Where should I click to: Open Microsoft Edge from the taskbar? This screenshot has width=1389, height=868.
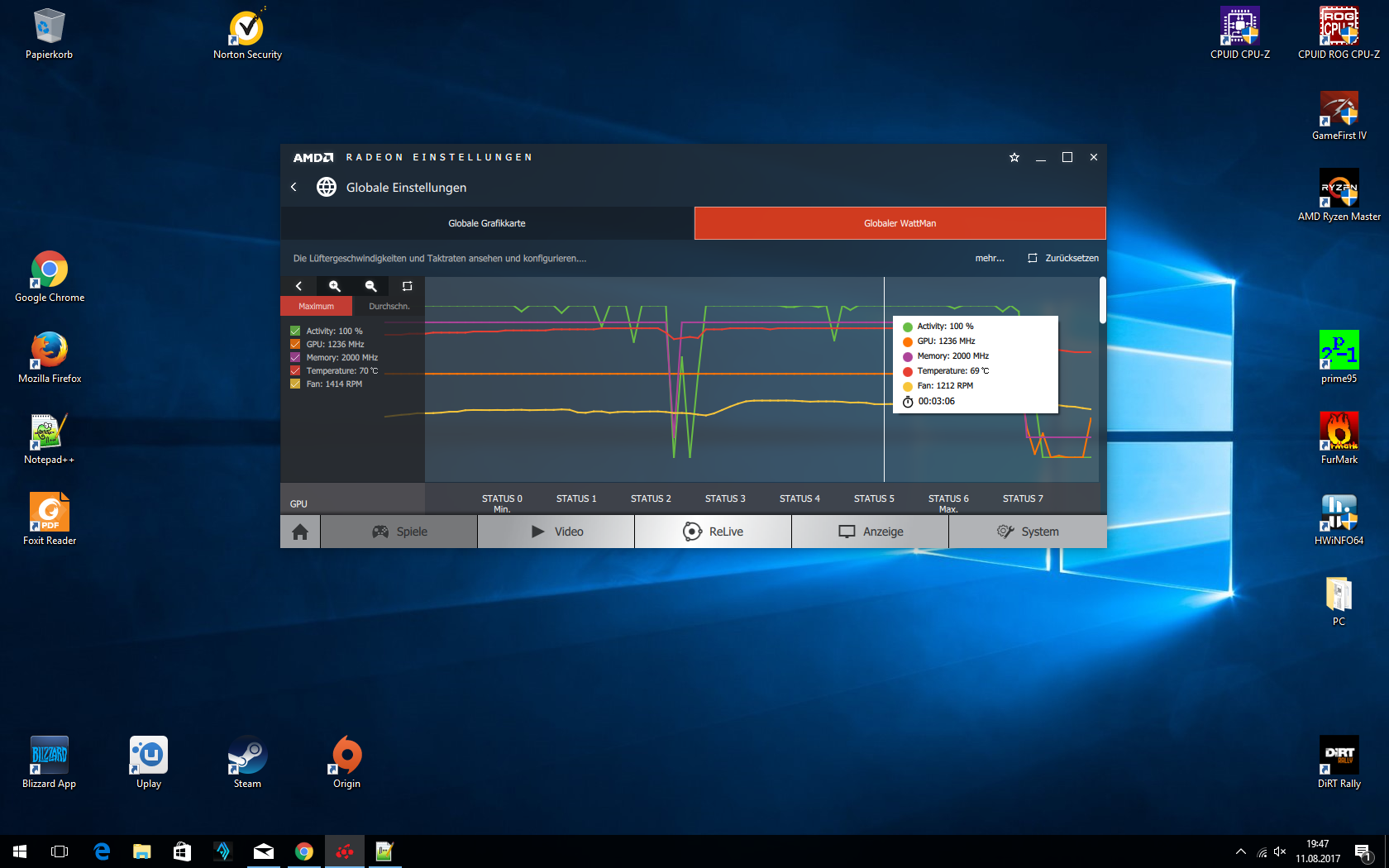pyautogui.click(x=102, y=851)
